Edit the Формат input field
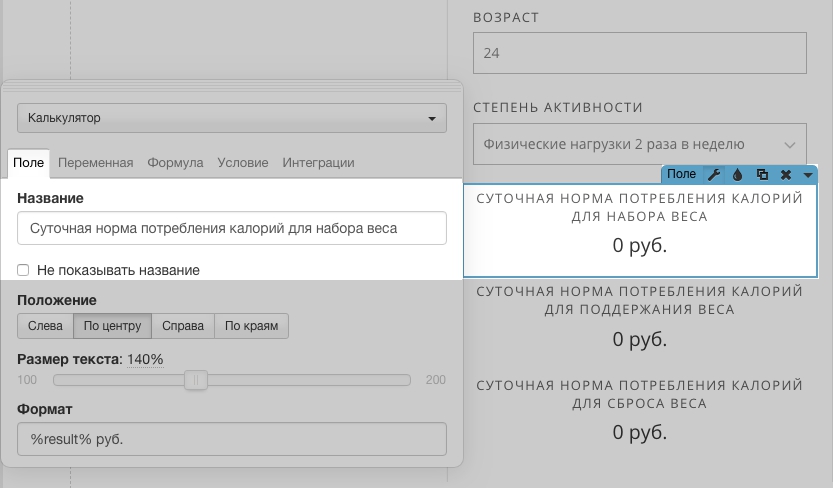This screenshot has height=488, width=833. (x=232, y=439)
